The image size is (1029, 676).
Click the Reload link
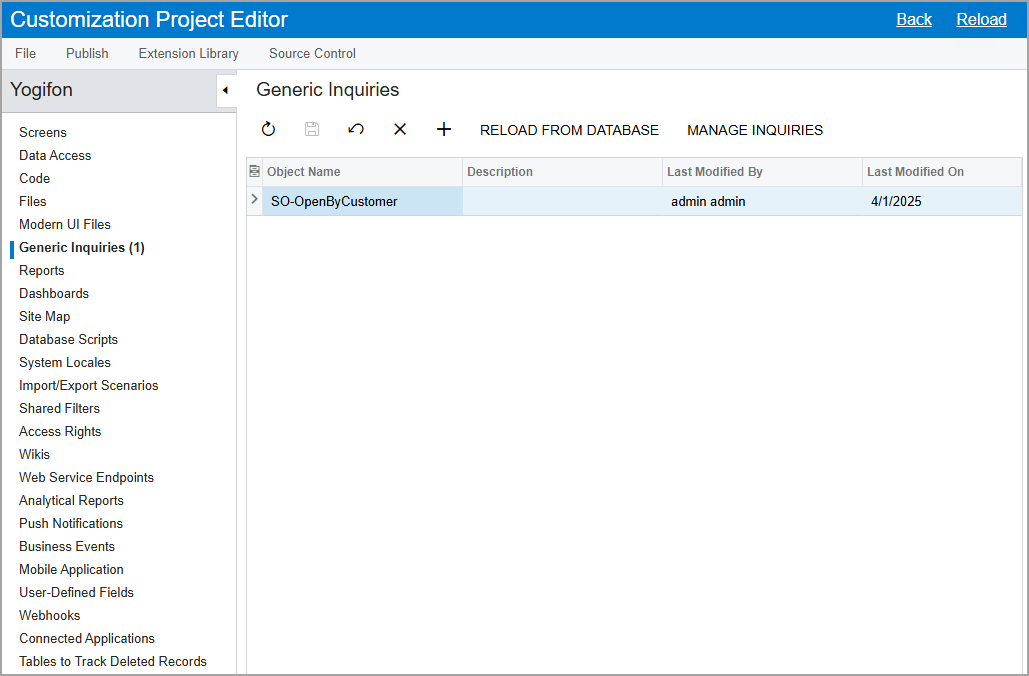(x=981, y=20)
